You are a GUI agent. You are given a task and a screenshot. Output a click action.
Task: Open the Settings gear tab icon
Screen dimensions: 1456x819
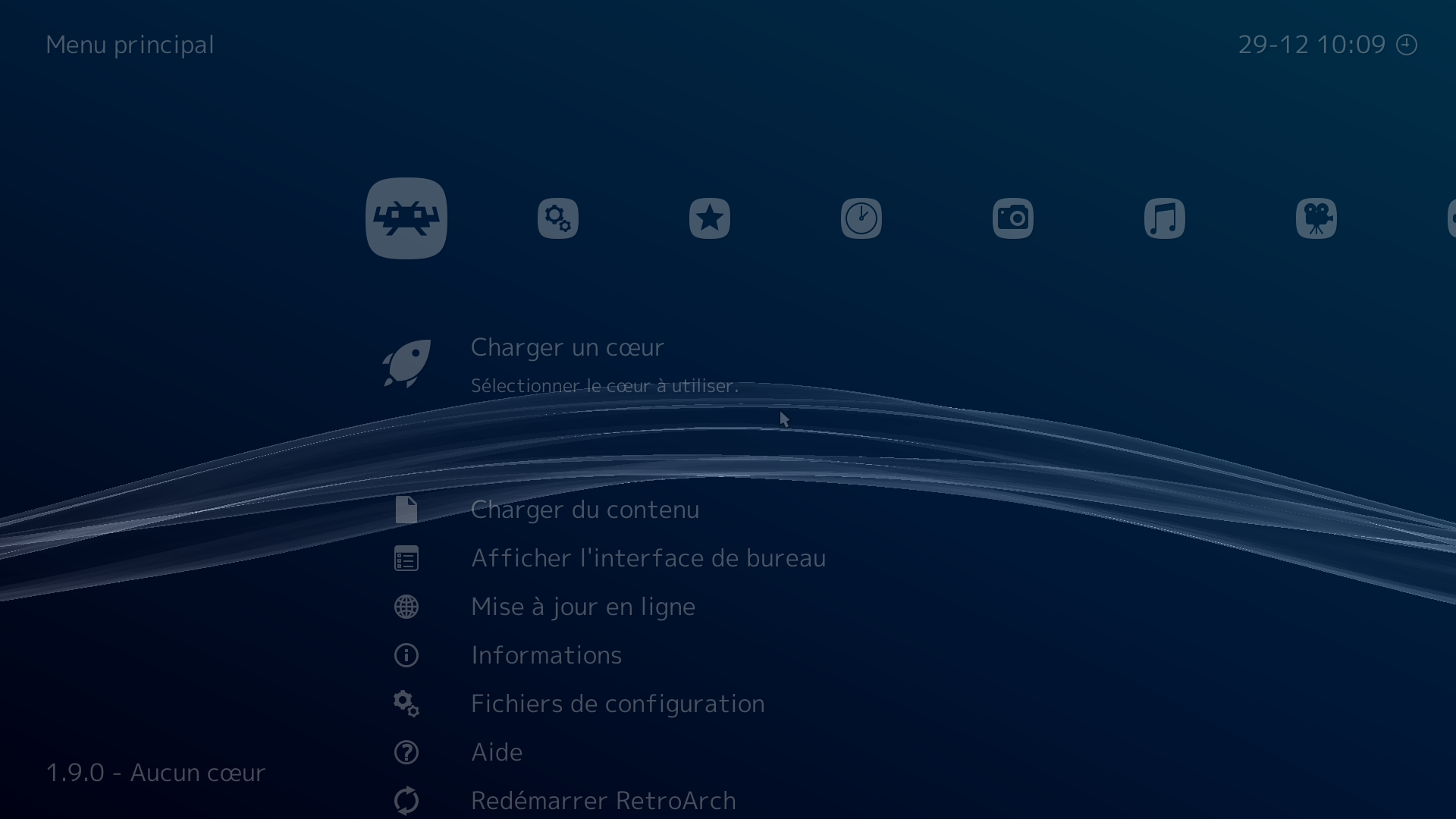[x=558, y=218]
